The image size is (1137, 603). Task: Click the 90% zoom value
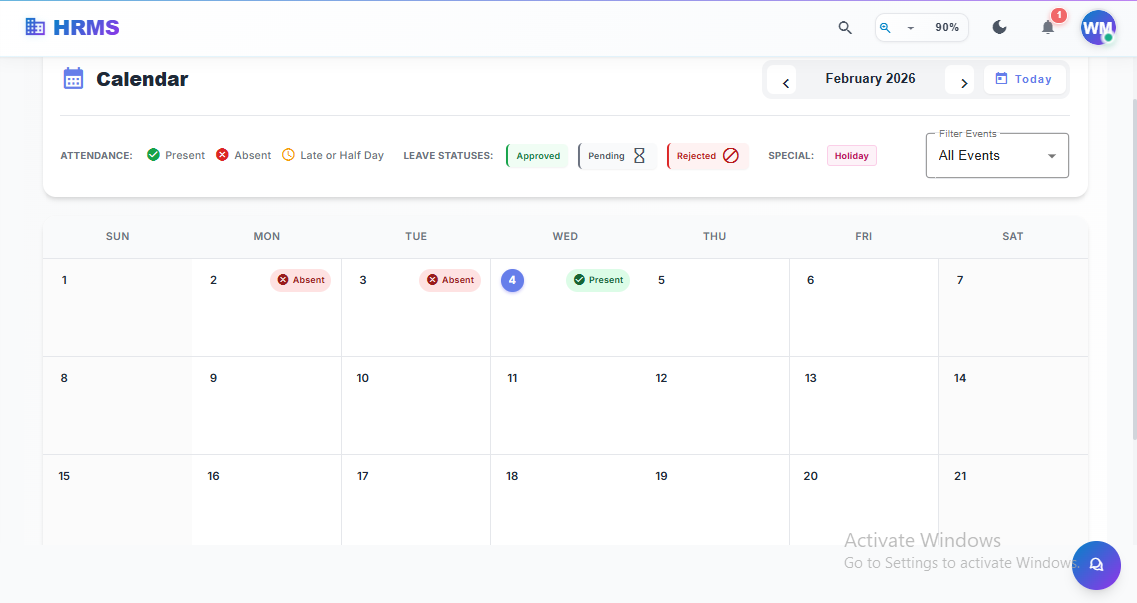pos(947,28)
